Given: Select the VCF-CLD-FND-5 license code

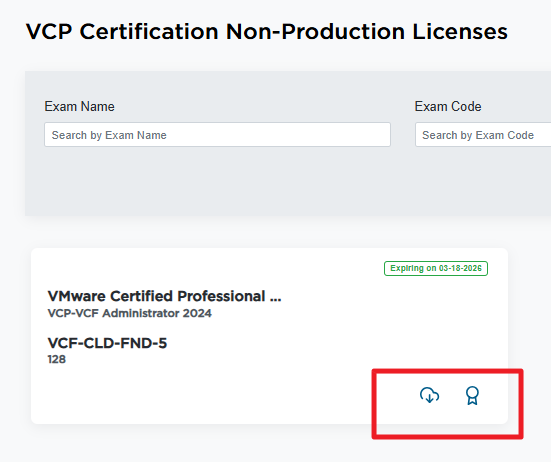Looking at the screenshot, I should pos(107,343).
